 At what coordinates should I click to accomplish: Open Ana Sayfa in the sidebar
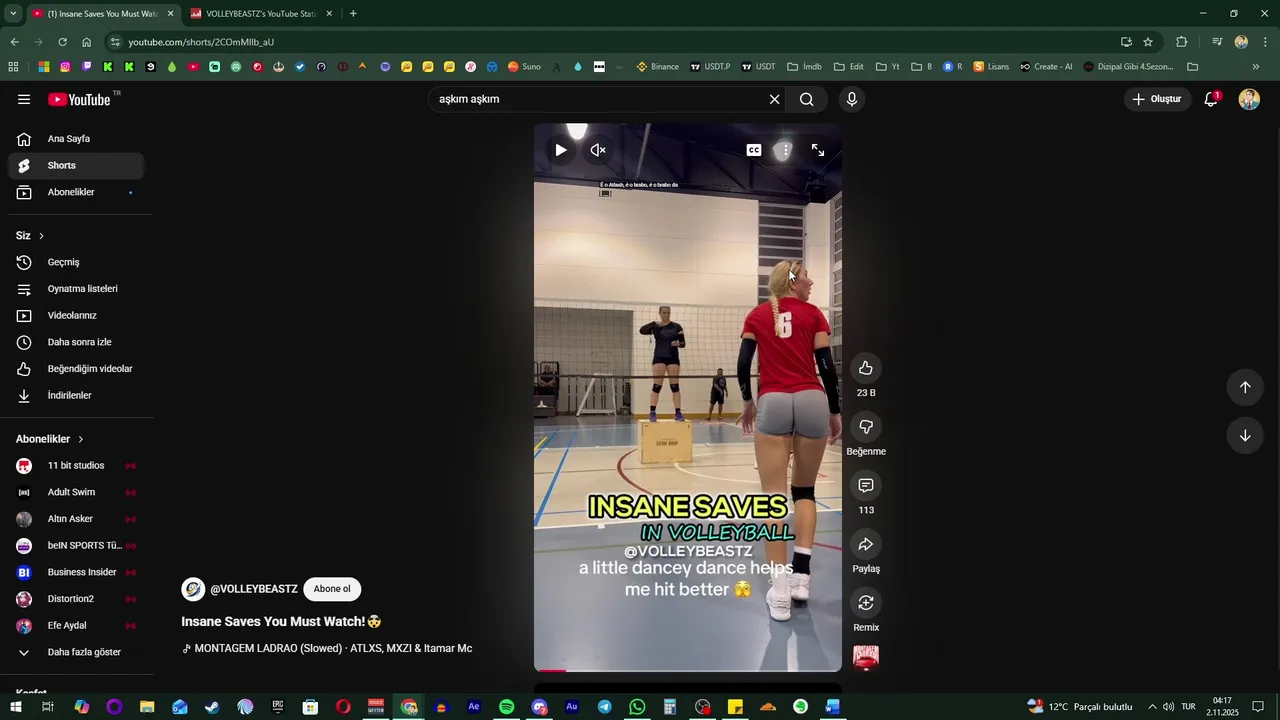pos(77,139)
